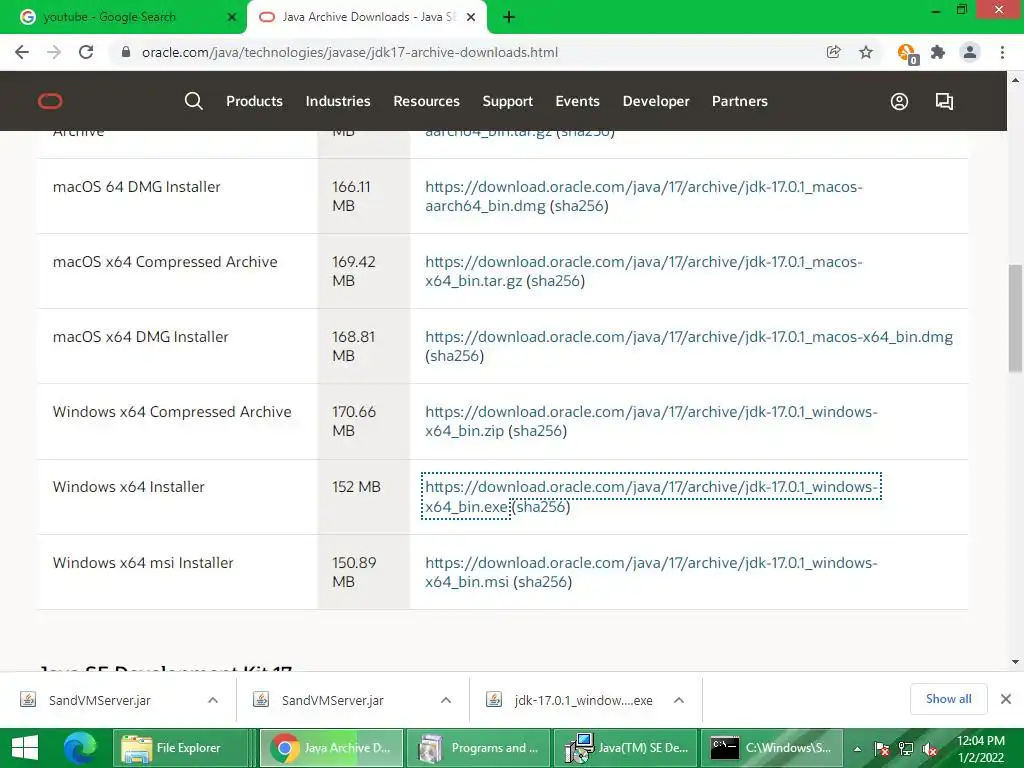Reload the Oracle downloads page

pos(86,52)
